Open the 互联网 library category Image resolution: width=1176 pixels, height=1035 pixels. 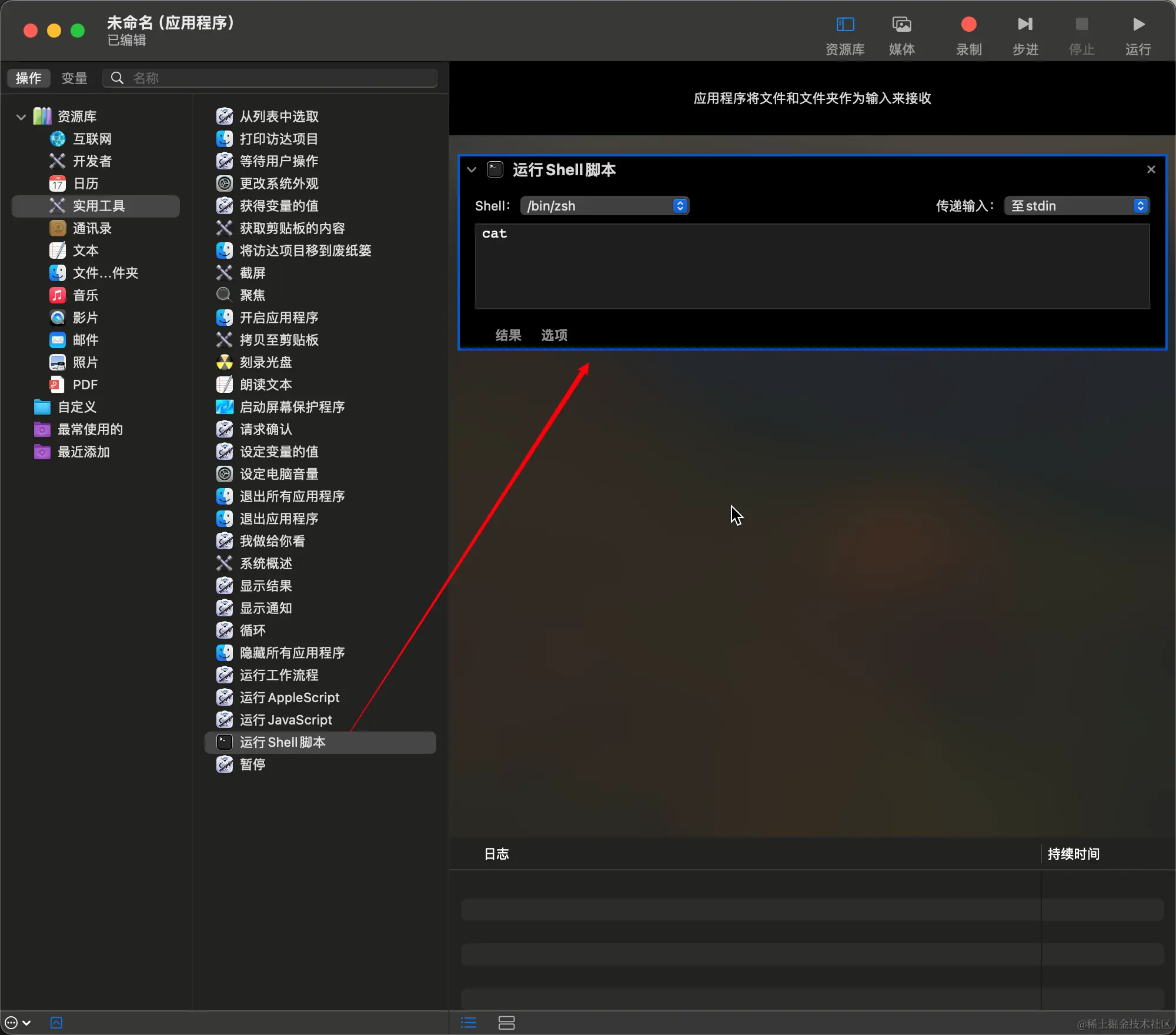[92, 139]
